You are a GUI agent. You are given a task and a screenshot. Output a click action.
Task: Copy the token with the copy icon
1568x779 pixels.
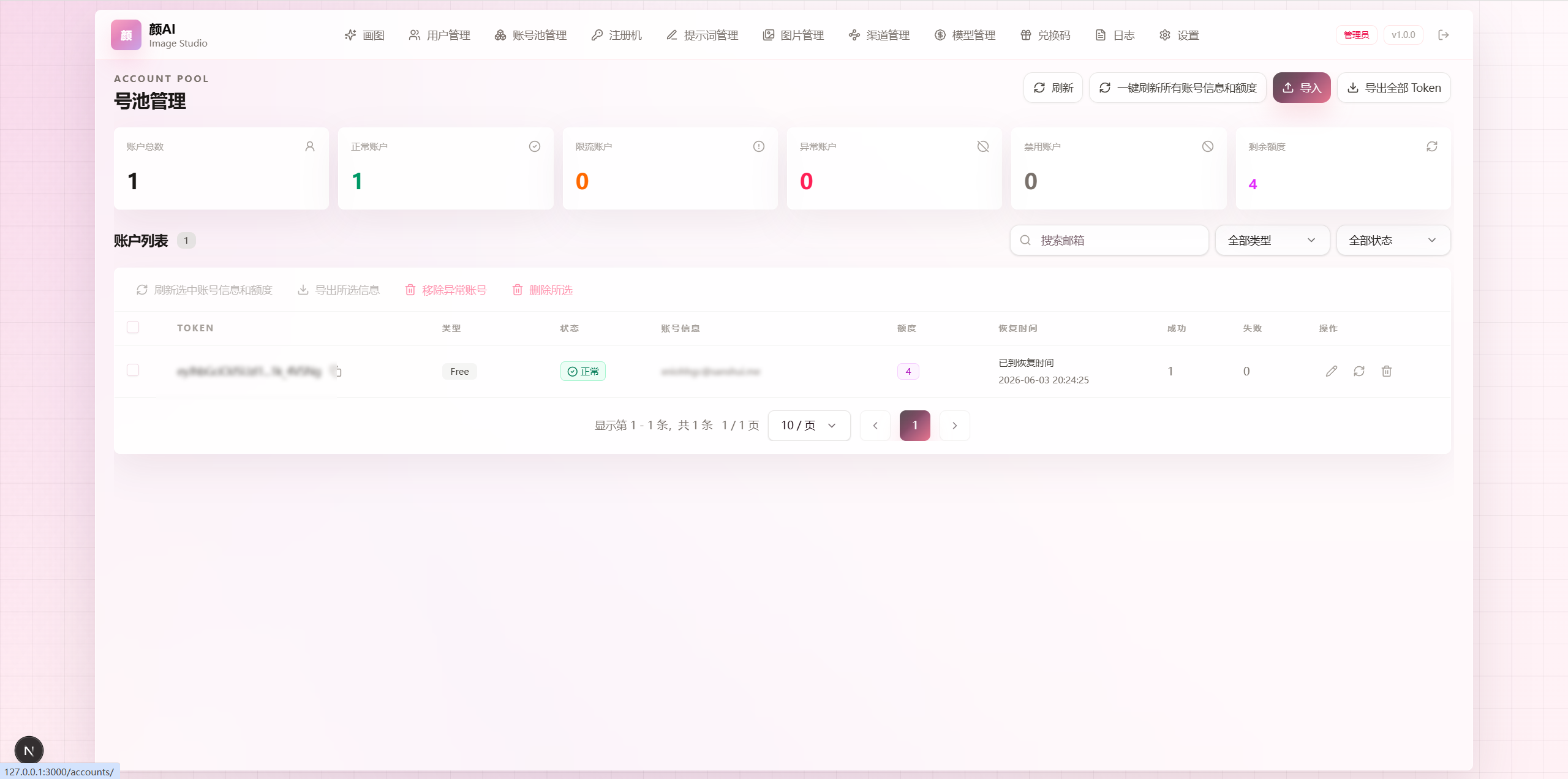(336, 371)
